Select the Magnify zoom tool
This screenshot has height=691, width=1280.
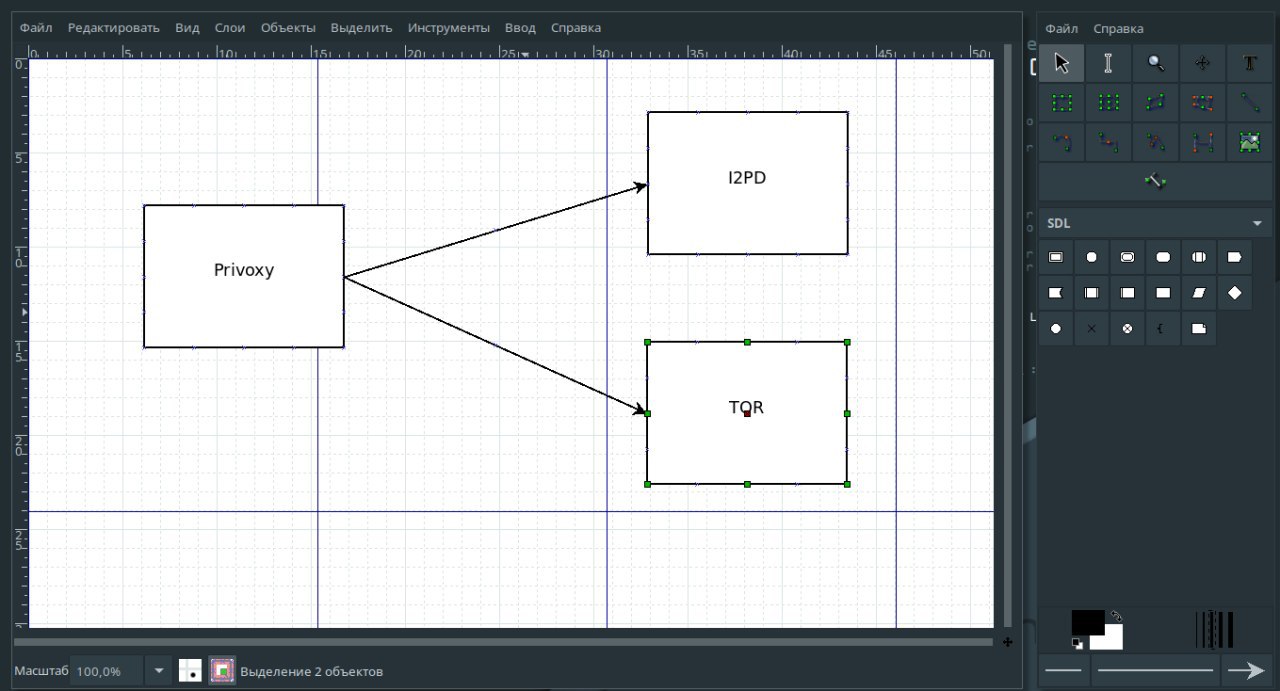pos(1155,63)
